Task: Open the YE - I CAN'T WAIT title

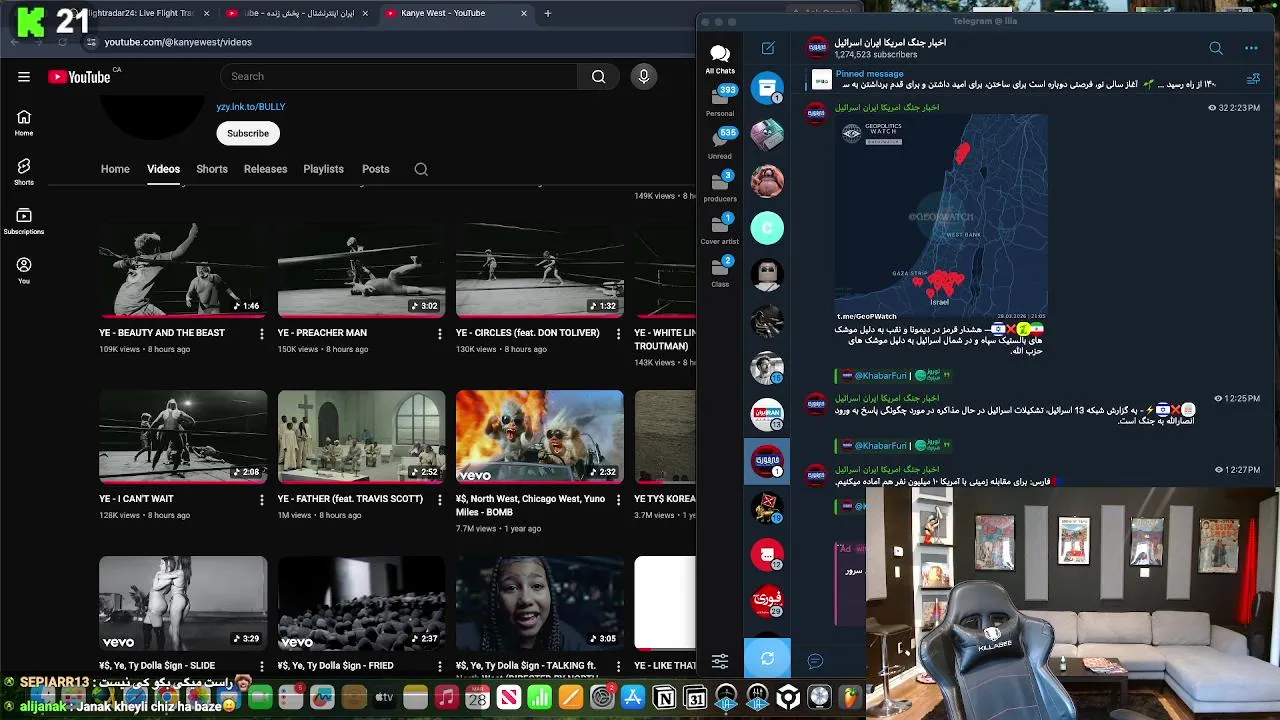Action: 136,499
